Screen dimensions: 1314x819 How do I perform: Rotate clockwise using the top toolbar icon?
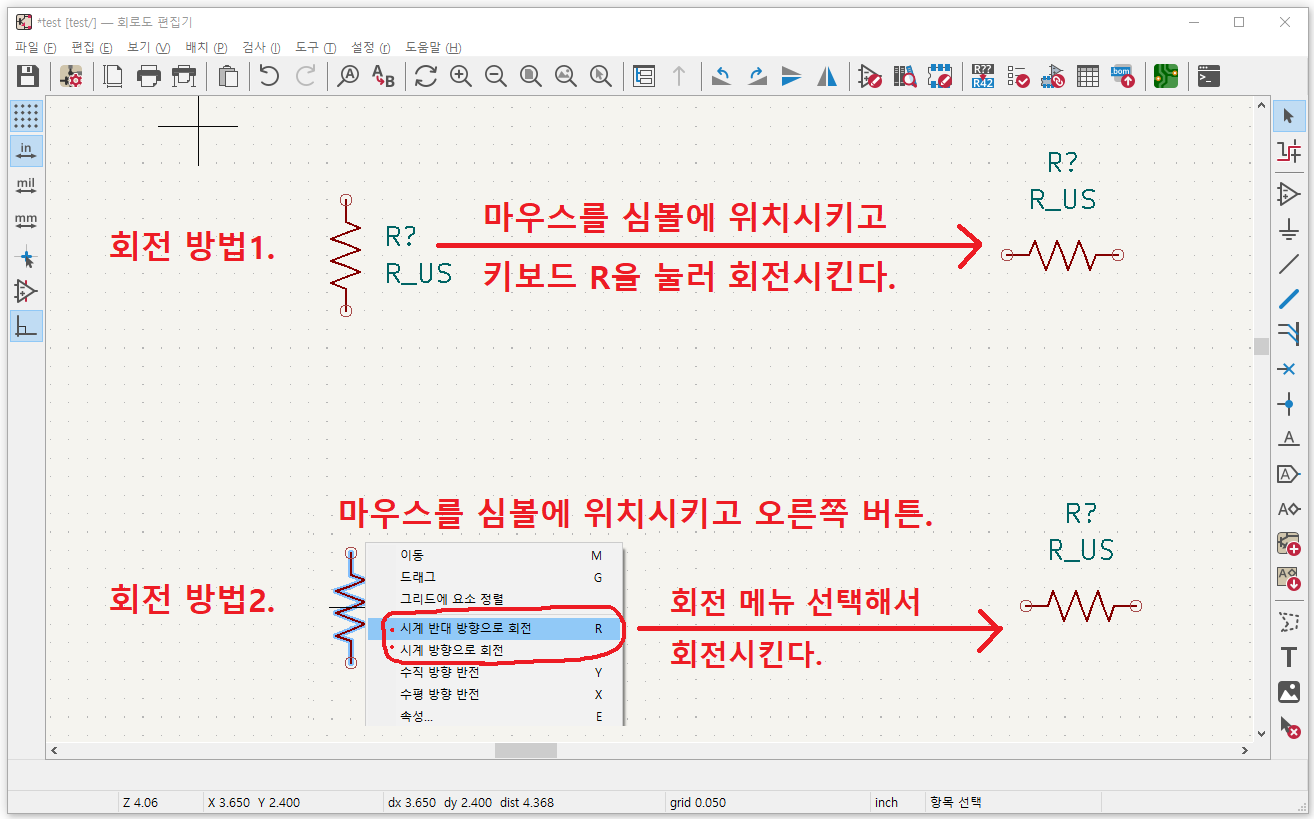coord(757,76)
